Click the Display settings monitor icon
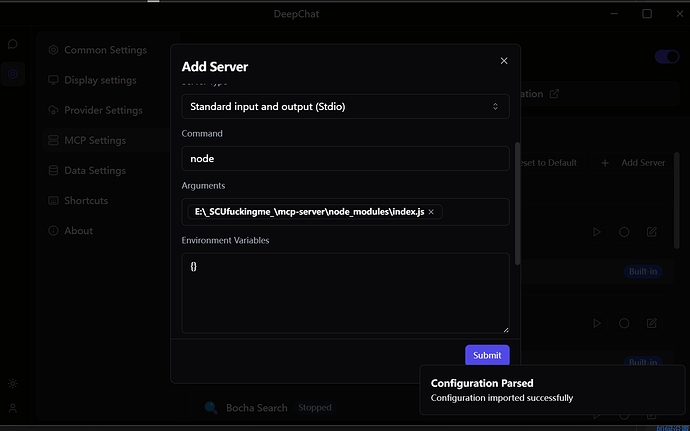This screenshot has width=690, height=431. click(53, 80)
